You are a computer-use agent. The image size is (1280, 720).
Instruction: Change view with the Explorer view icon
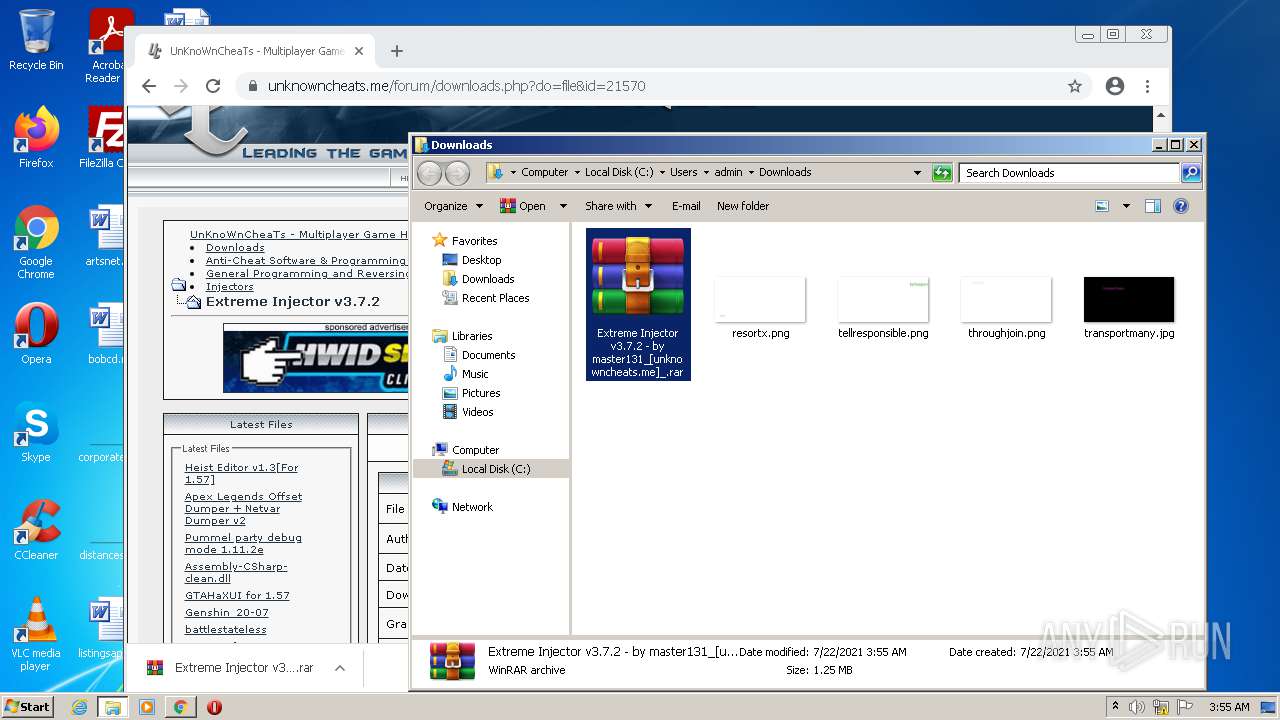click(1102, 206)
